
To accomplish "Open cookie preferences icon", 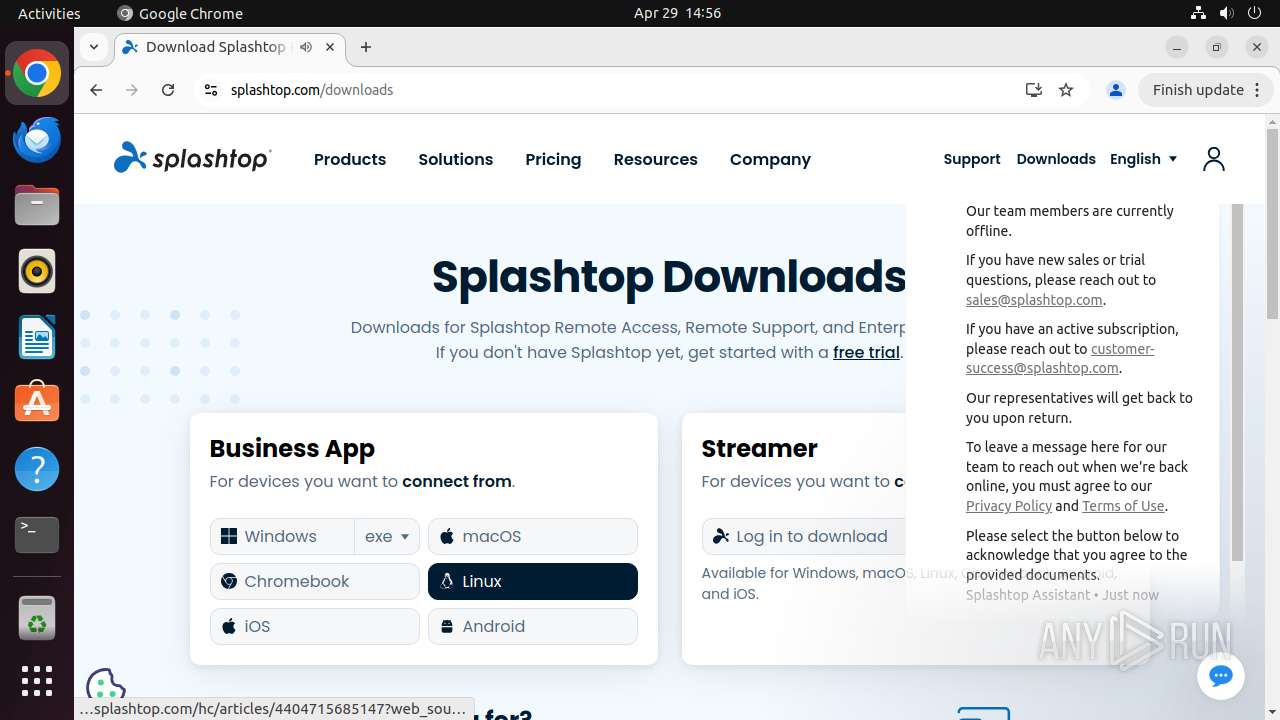I will tap(106, 686).
